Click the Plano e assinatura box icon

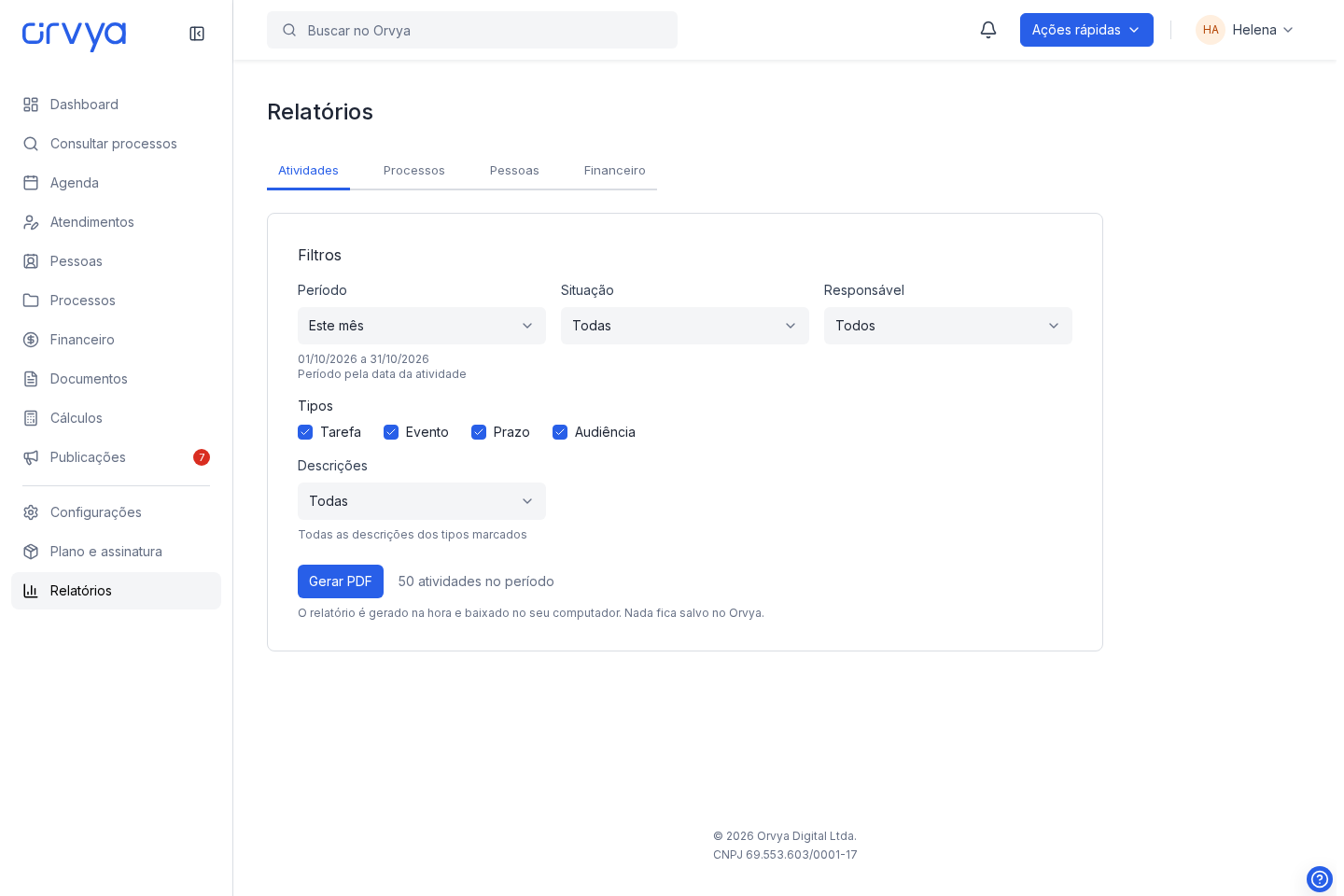(x=31, y=552)
